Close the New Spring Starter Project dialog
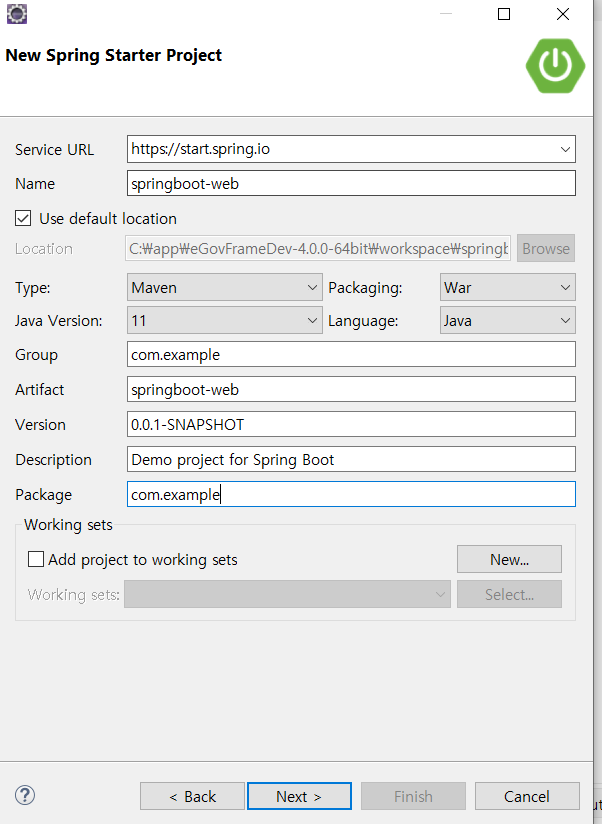Viewport: 602px width, 824px height. point(563,14)
